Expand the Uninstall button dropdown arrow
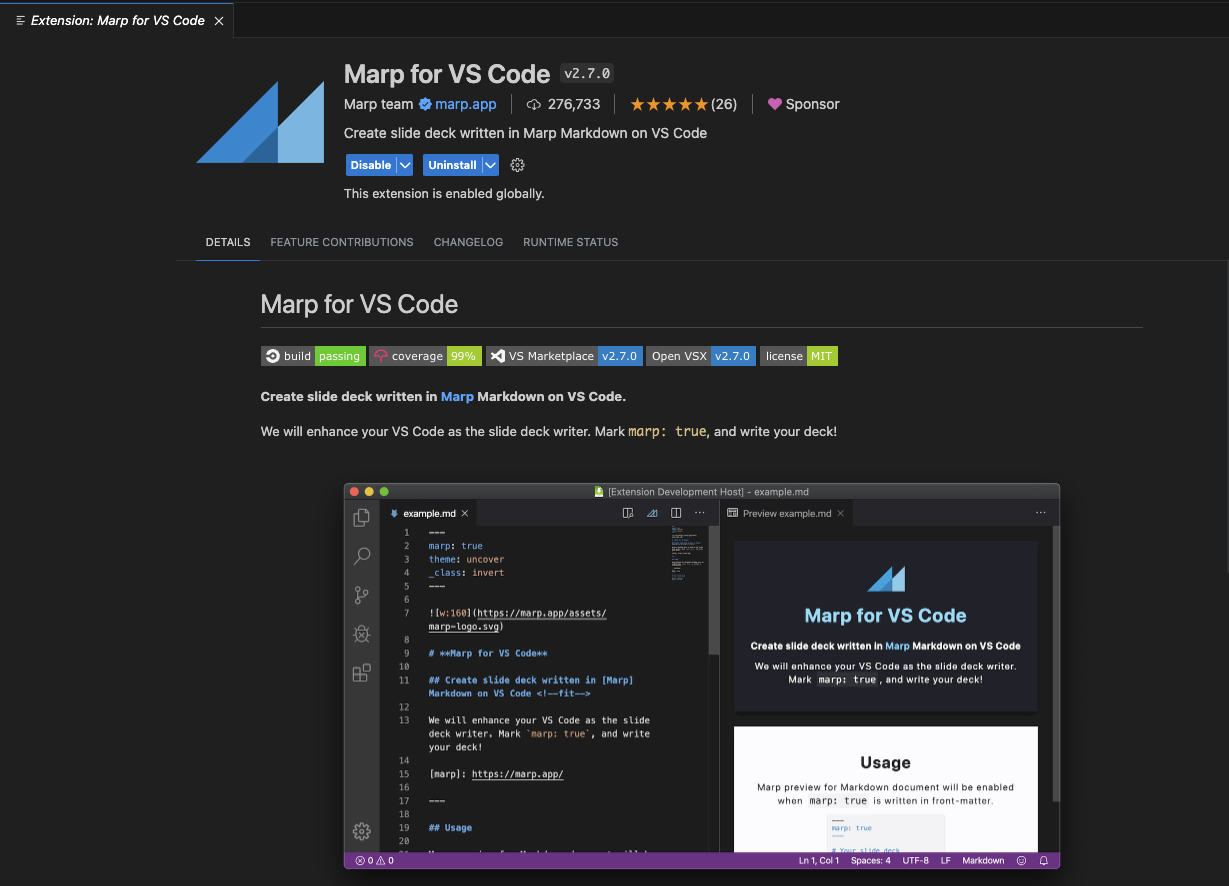Image resolution: width=1229 pixels, height=886 pixels. click(x=490, y=165)
